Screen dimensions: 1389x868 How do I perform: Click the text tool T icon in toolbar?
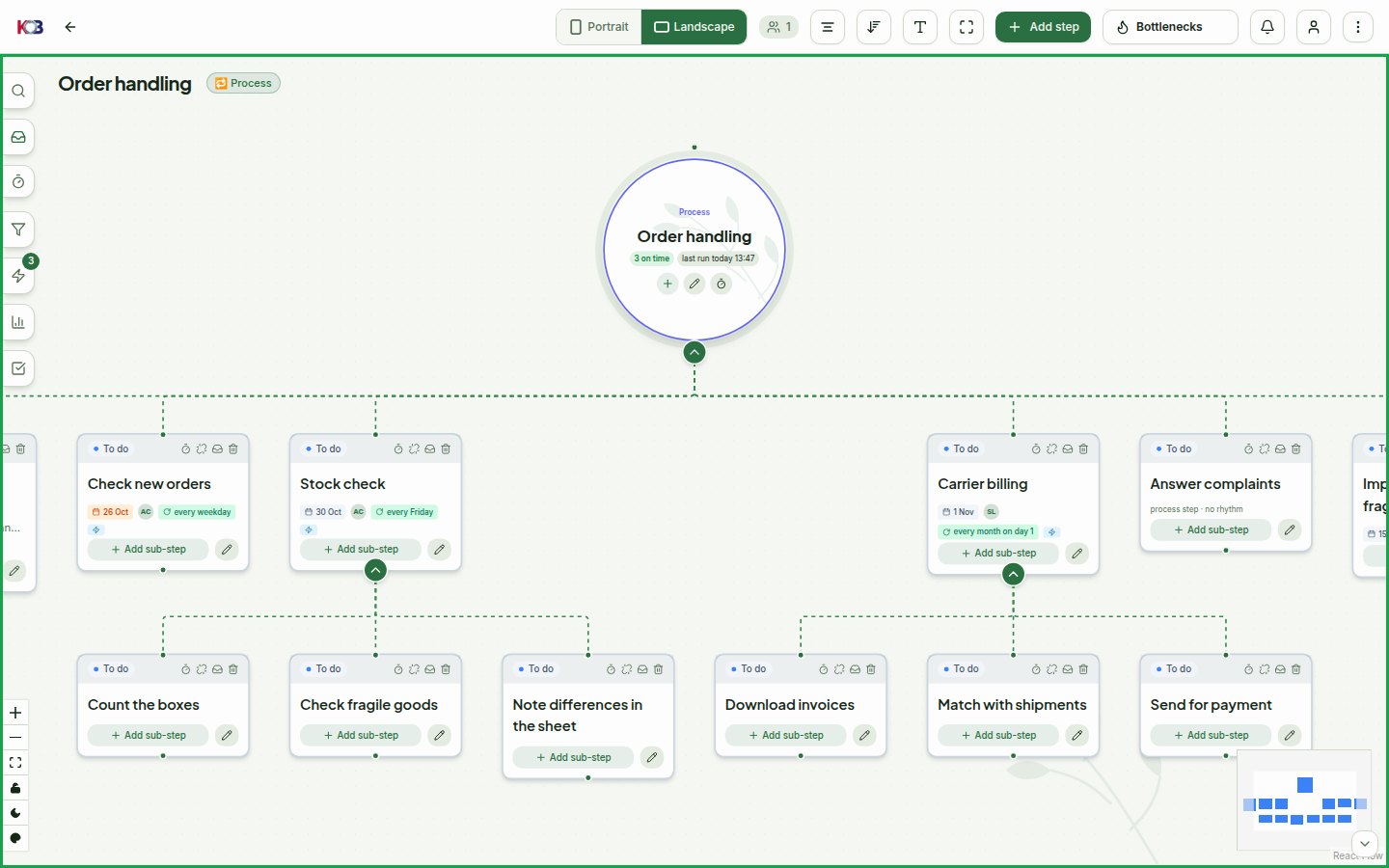[x=920, y=27]
